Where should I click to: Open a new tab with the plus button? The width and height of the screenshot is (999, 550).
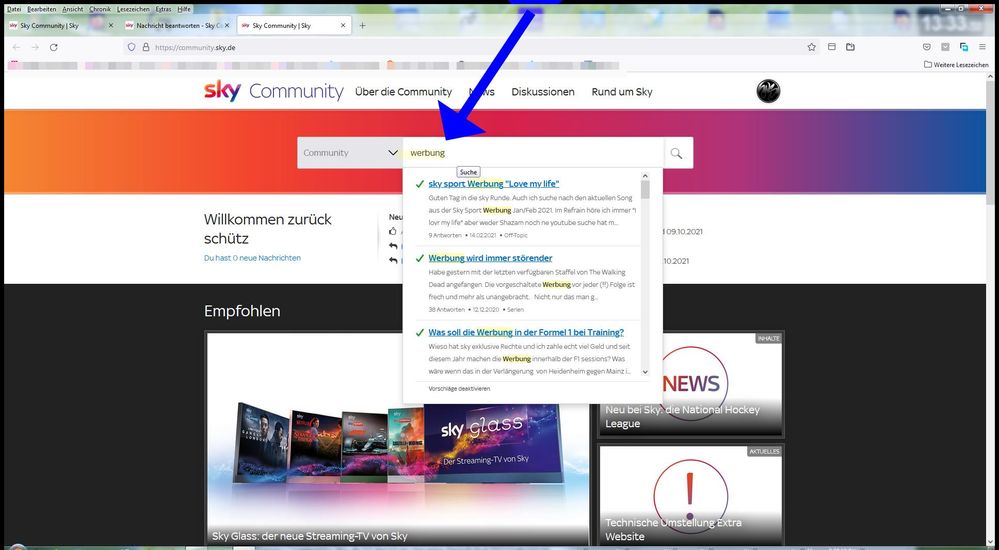(363, 25)
